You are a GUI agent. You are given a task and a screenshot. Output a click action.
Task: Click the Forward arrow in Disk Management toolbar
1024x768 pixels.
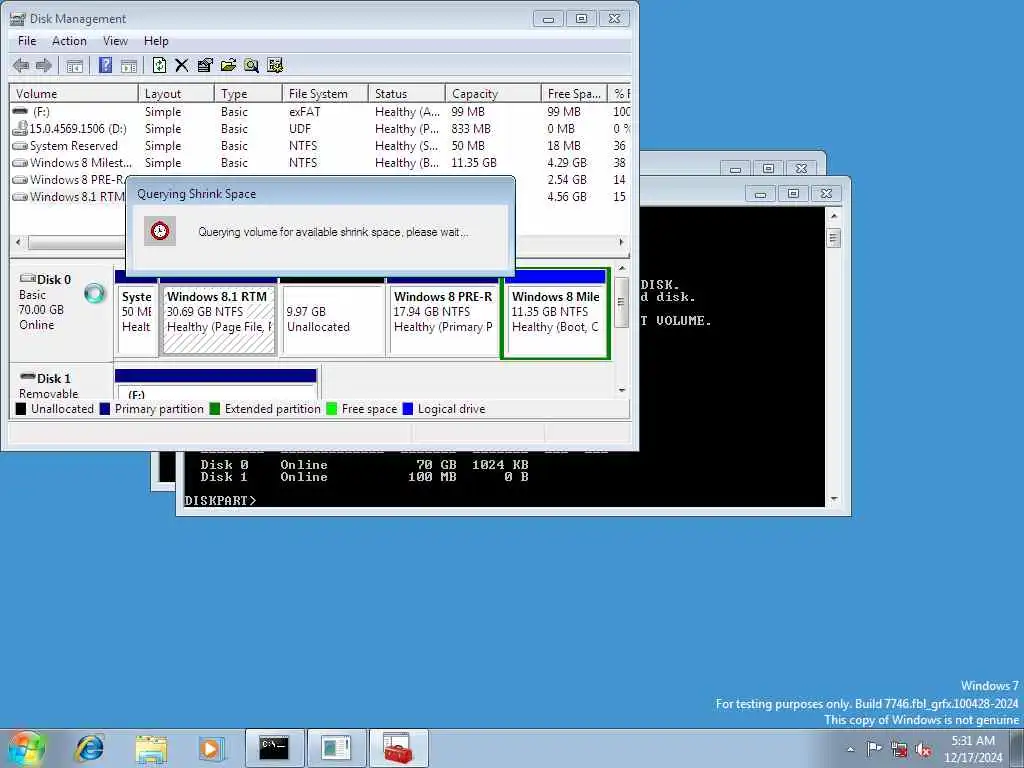(x=44, y=65)
